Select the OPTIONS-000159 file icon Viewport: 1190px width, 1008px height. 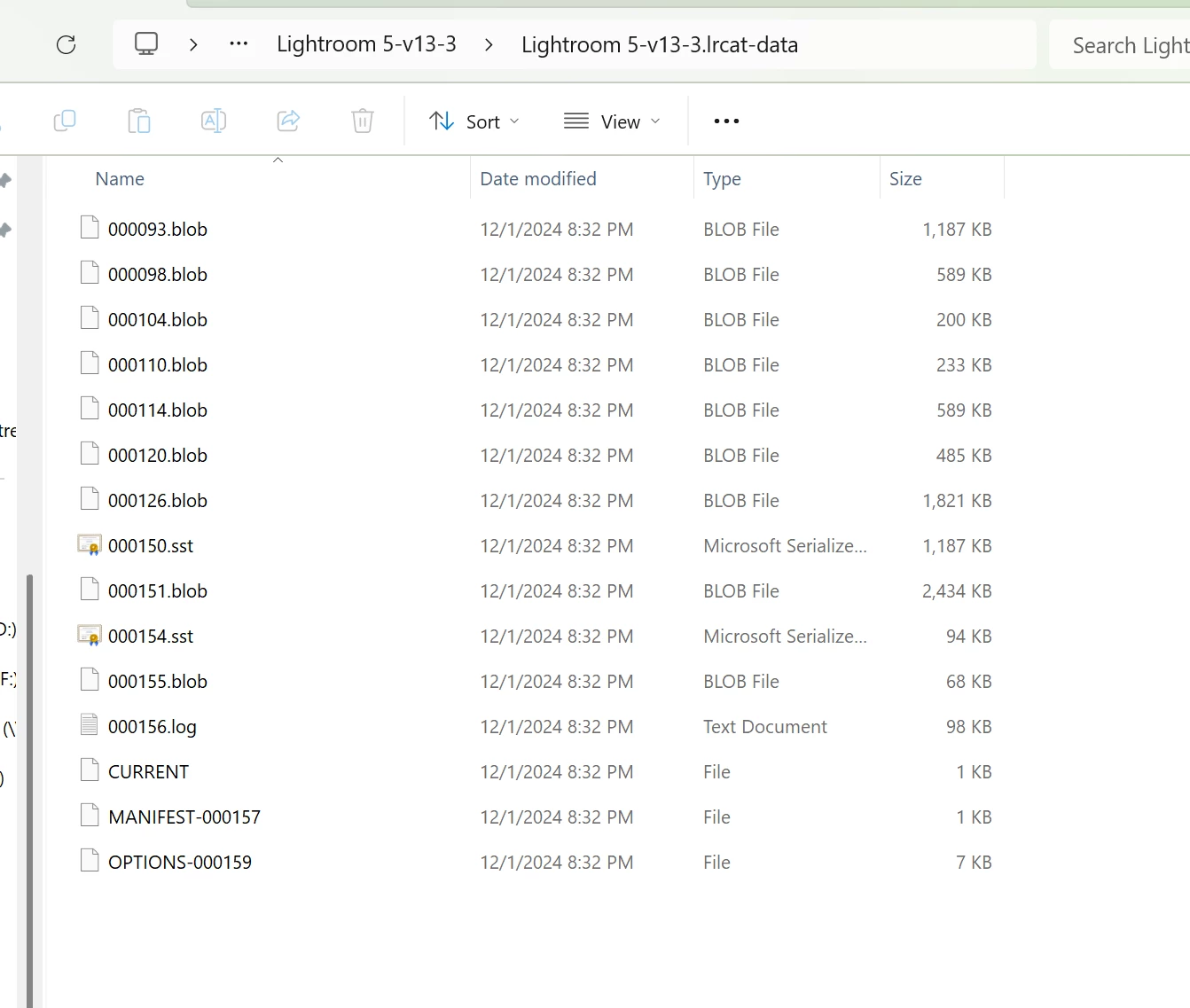click(x=90, y=861)
